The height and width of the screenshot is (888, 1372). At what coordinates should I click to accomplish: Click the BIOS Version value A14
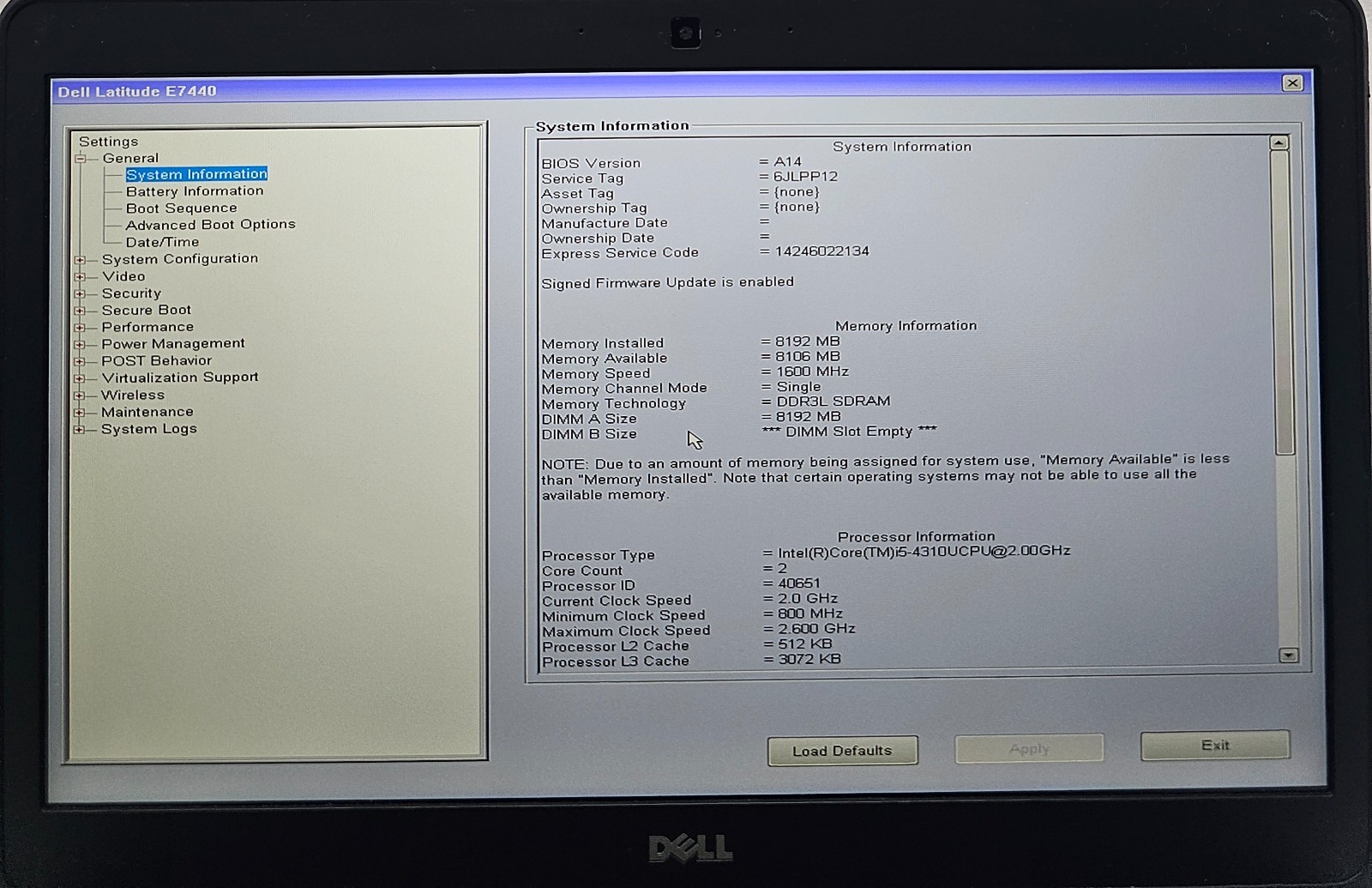(787, 161)
